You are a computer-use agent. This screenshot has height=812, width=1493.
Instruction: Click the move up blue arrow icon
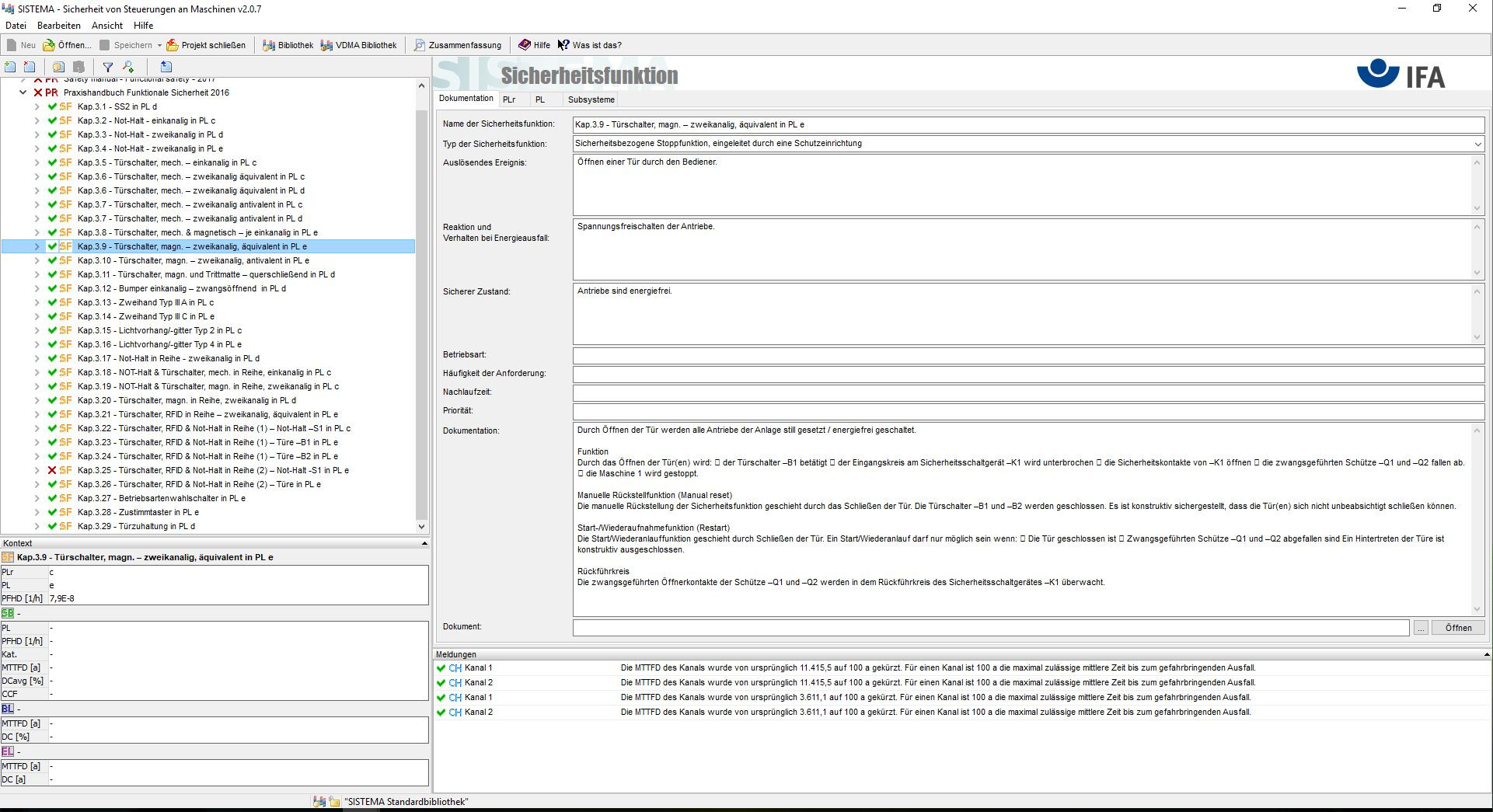point(166,67)
